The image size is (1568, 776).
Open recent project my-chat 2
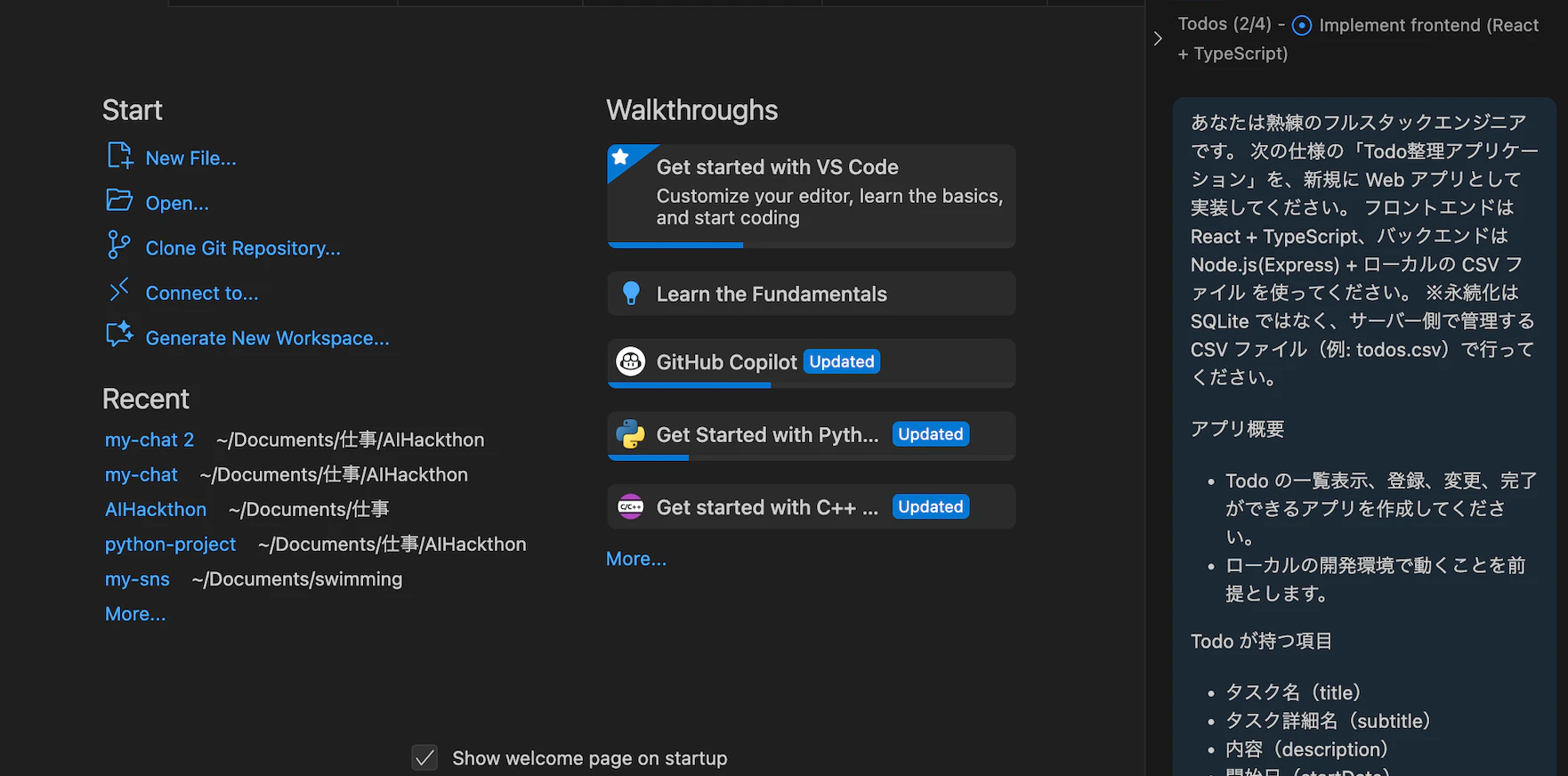pyautogui.click(x=150, y=440)
